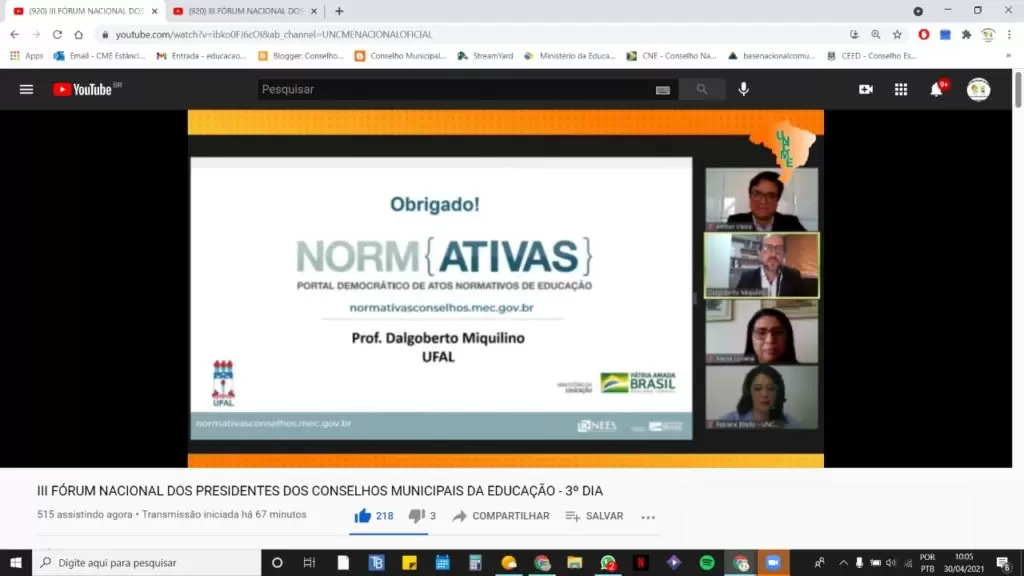Open the YouTube account avatar menu

(x=978, y=89)
